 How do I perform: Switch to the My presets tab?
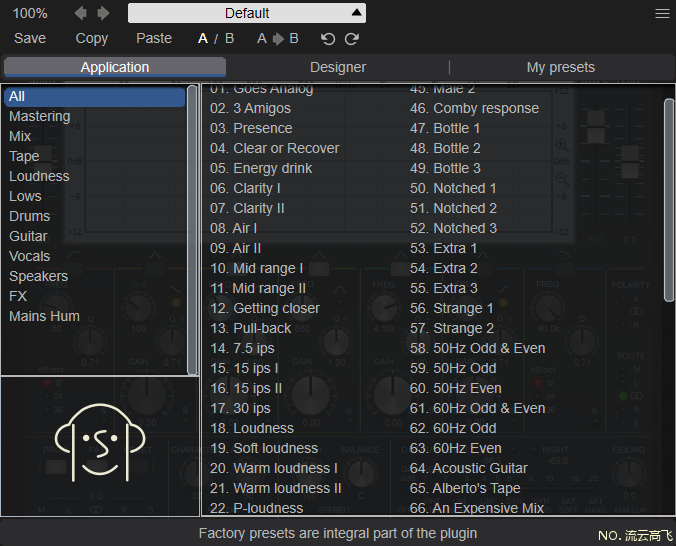click(560, 67)
